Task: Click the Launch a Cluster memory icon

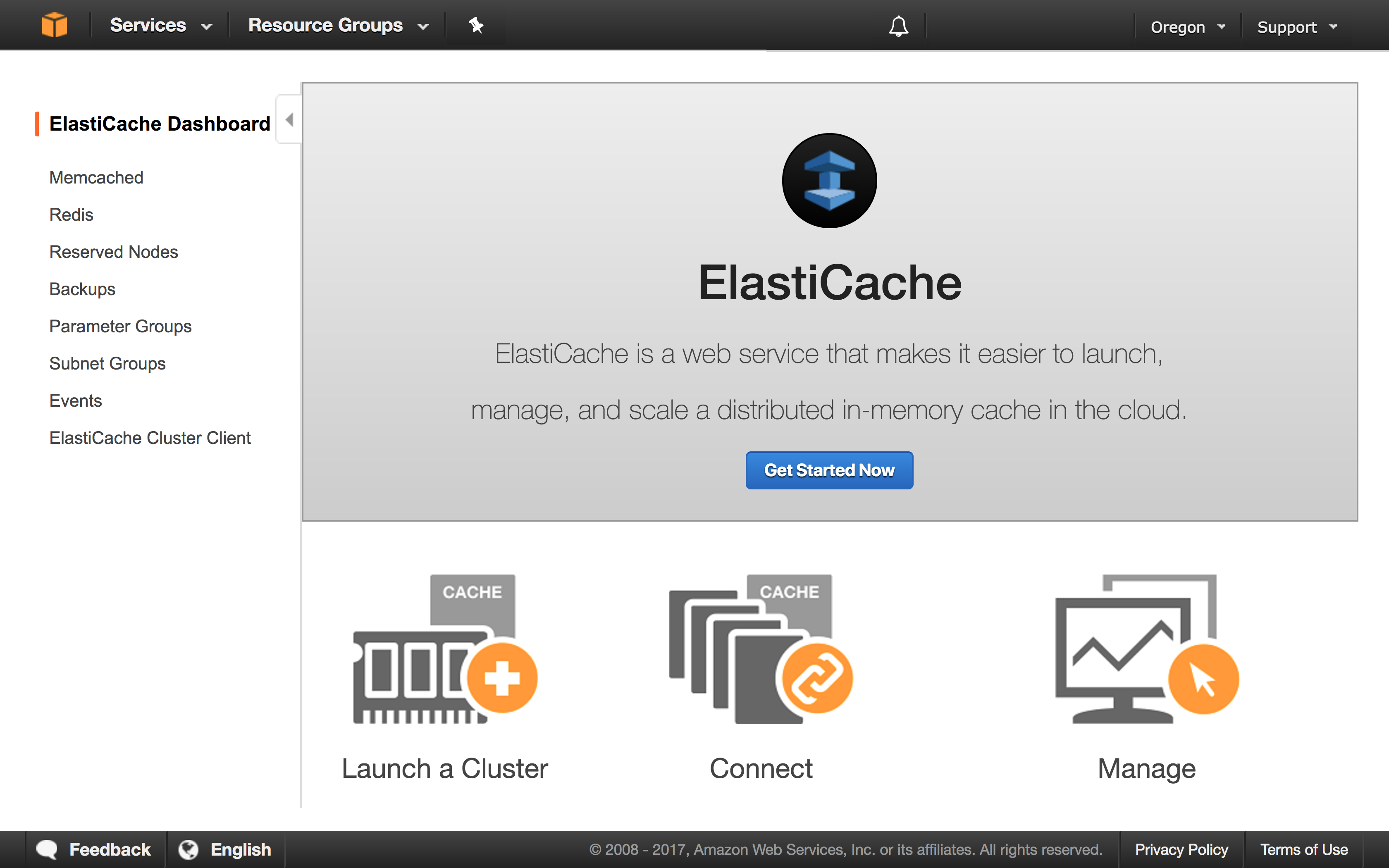Action: coord(445,649)
